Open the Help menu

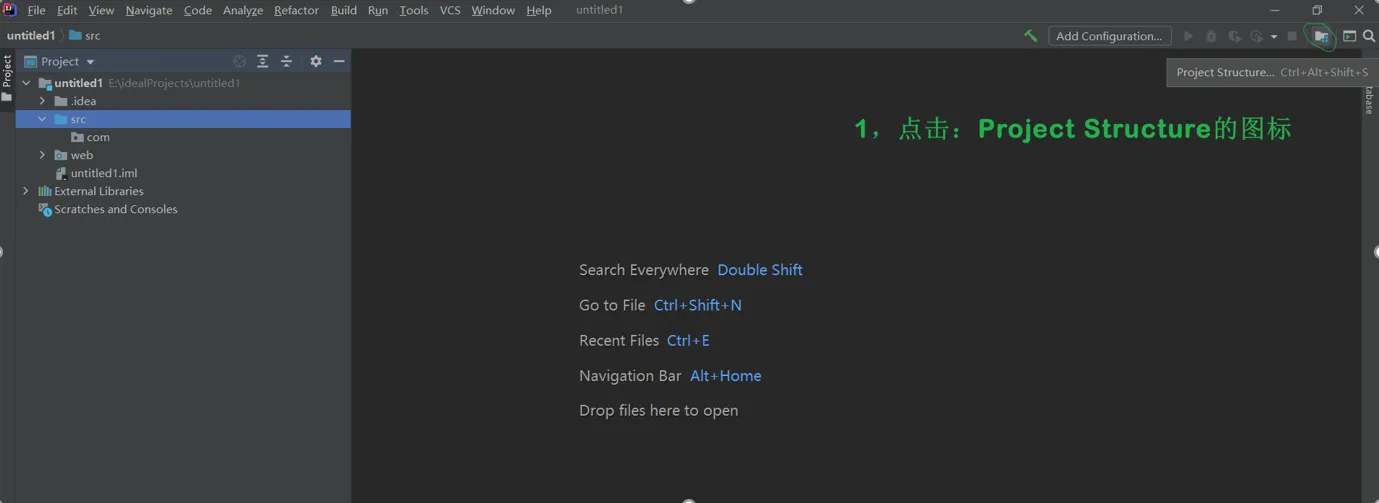(x=539, y=10)
